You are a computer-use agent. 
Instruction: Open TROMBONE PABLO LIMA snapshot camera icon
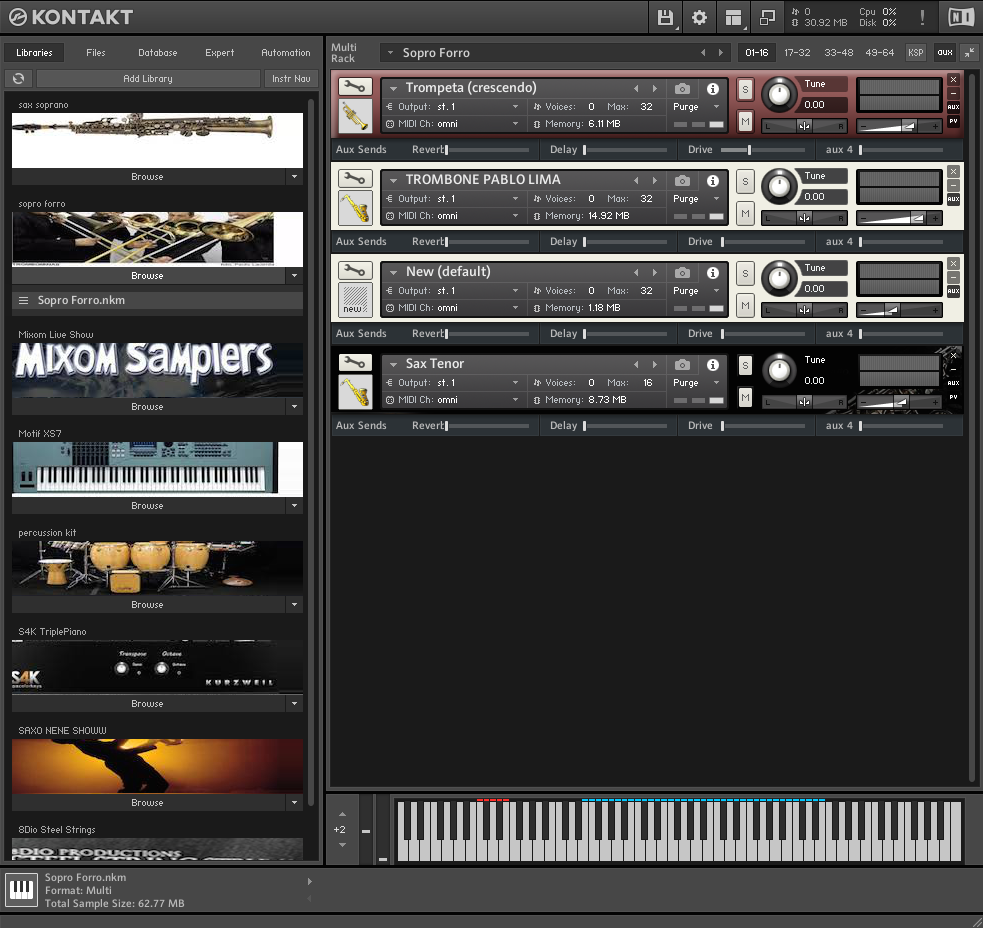coord(682,181)
